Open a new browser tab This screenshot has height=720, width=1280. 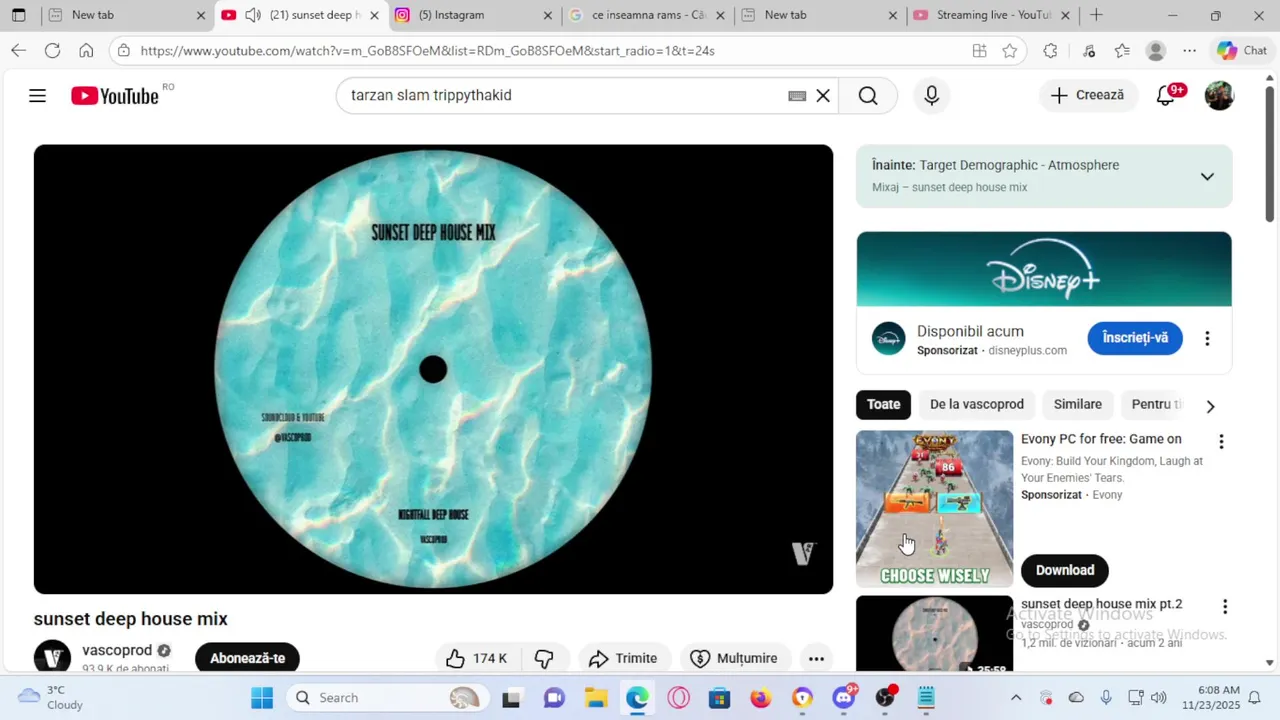point(1096,15)
